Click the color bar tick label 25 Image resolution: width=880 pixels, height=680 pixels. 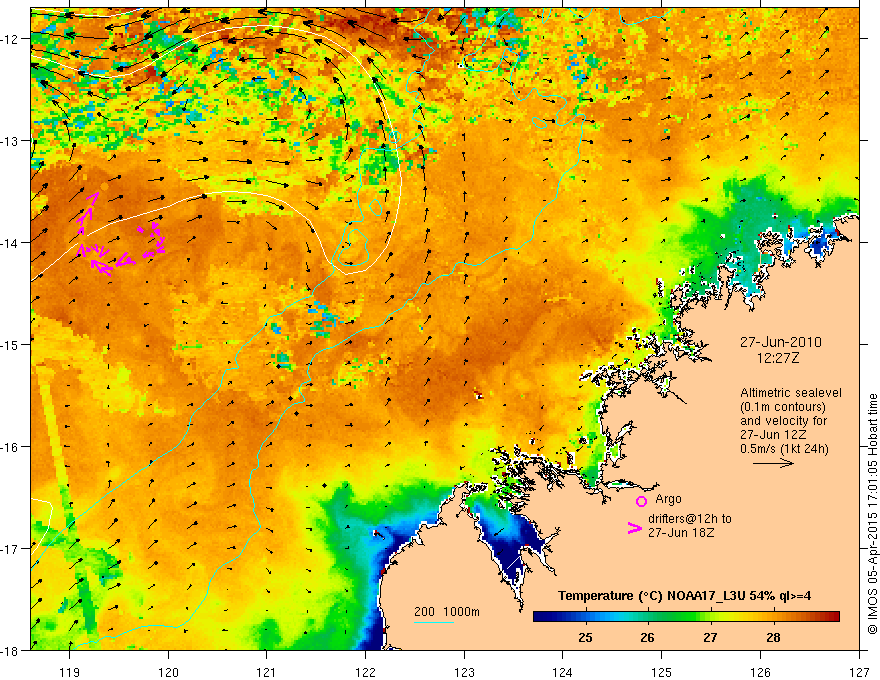pyautogui.click(x=585, y=637)
